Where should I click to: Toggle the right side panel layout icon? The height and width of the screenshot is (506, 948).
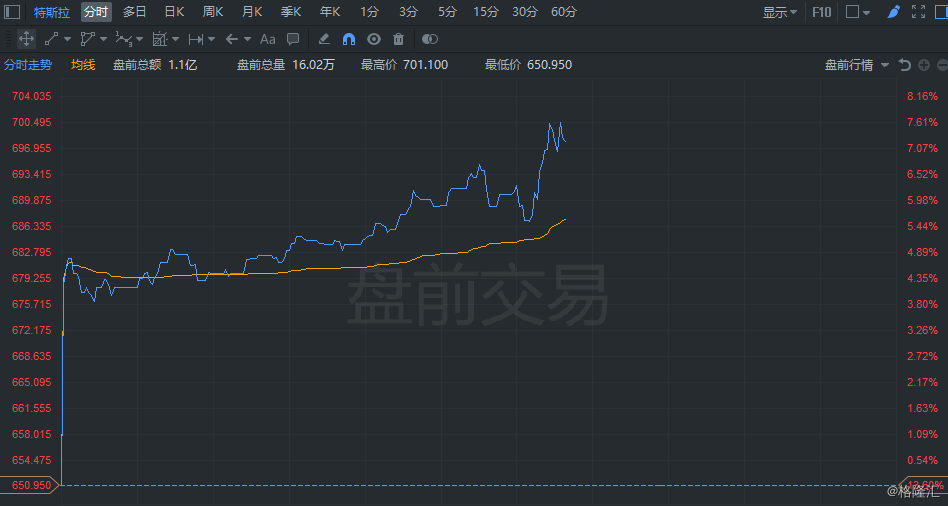point(941,11)
